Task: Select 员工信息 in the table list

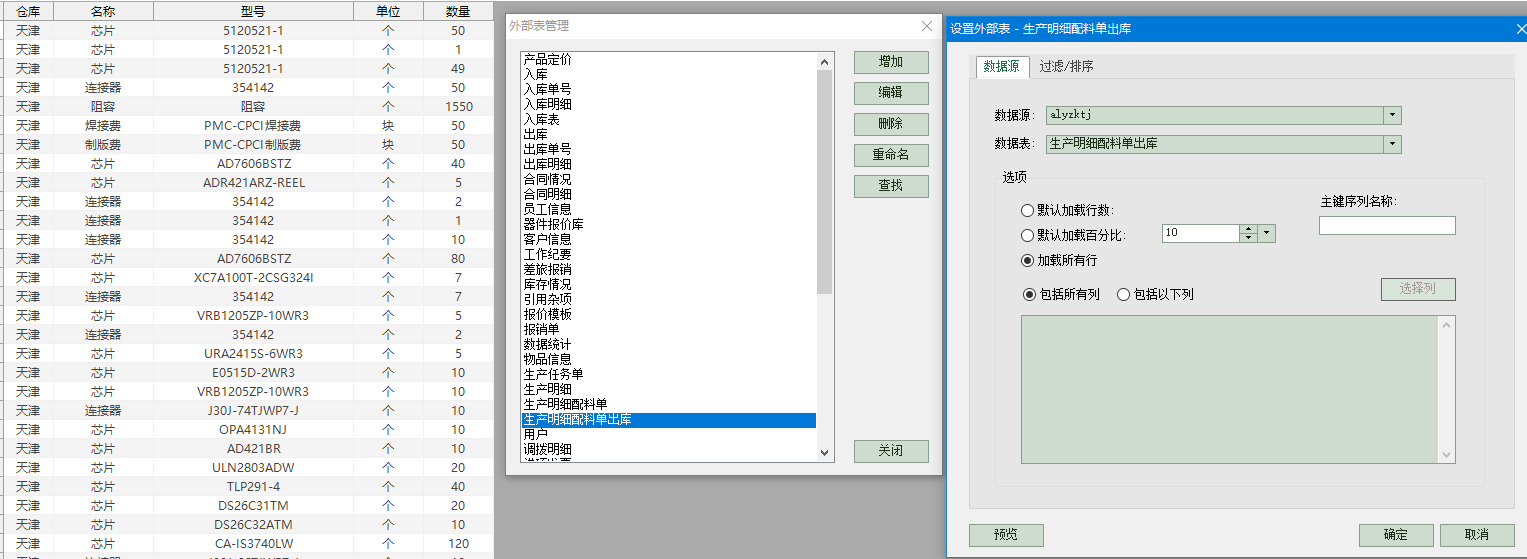Action: tap(668, 209)
